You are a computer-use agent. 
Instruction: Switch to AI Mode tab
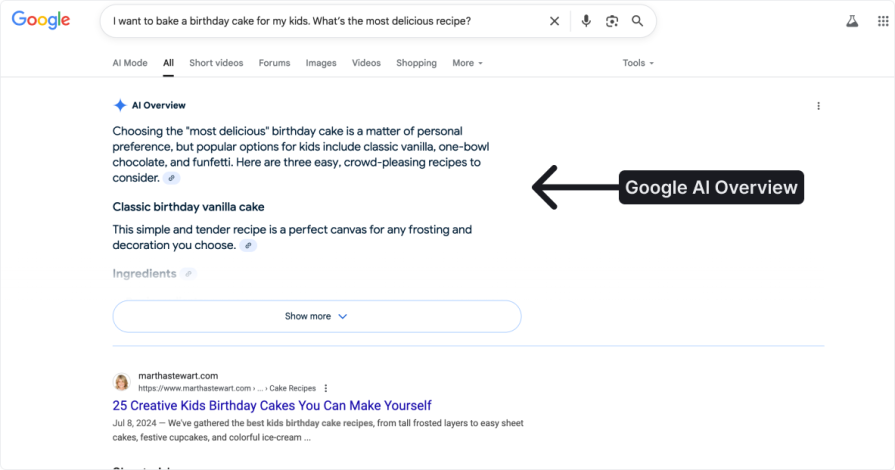130,63
